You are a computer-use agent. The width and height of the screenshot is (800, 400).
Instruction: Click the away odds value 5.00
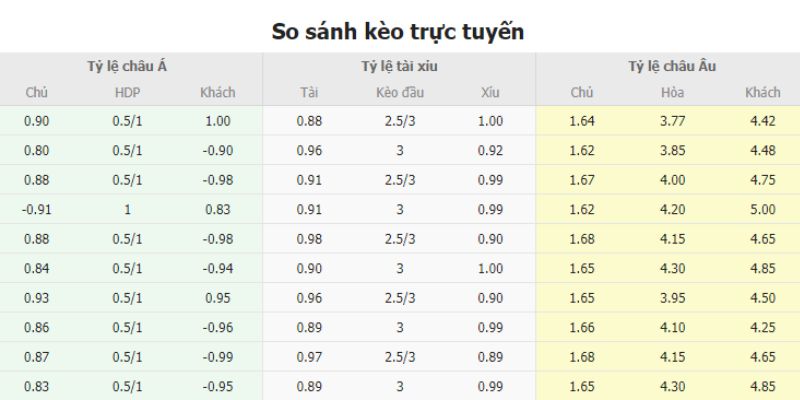click(x=762, y=210)
